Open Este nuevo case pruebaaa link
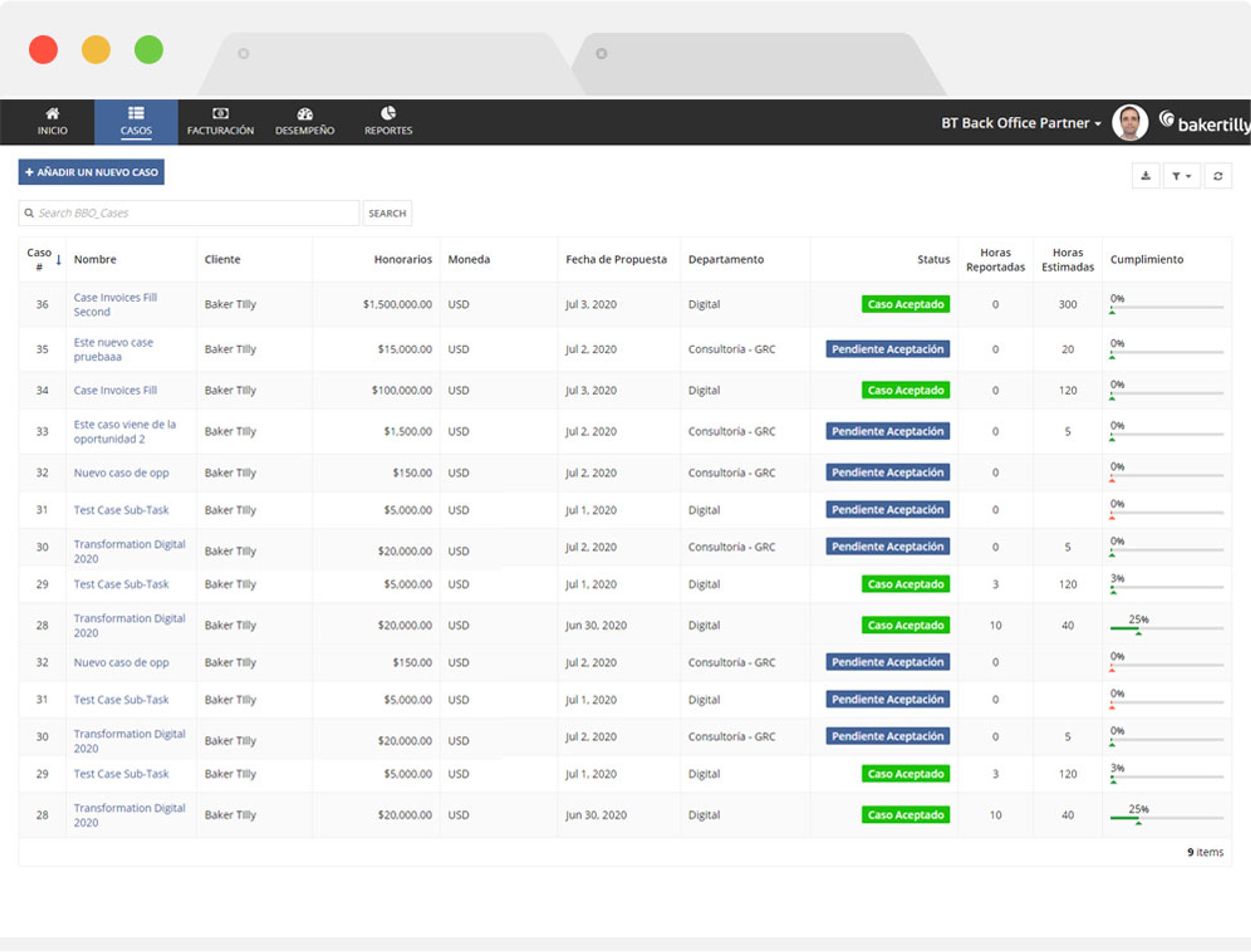 click(113, 349)
